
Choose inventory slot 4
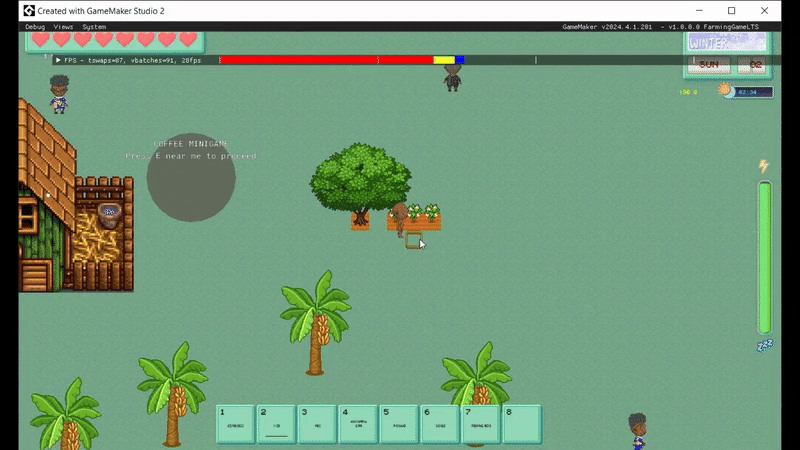[358, 424]
